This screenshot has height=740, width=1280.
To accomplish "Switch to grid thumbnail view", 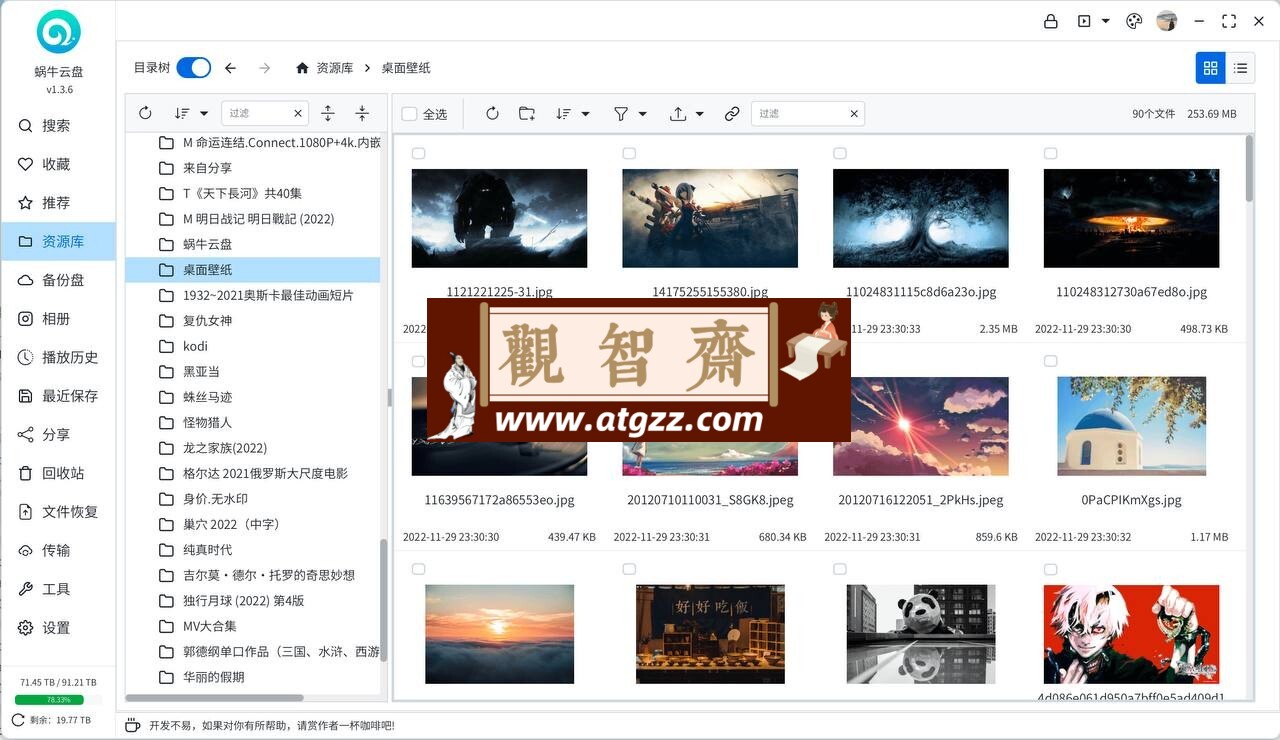I will coord(1210,68).
